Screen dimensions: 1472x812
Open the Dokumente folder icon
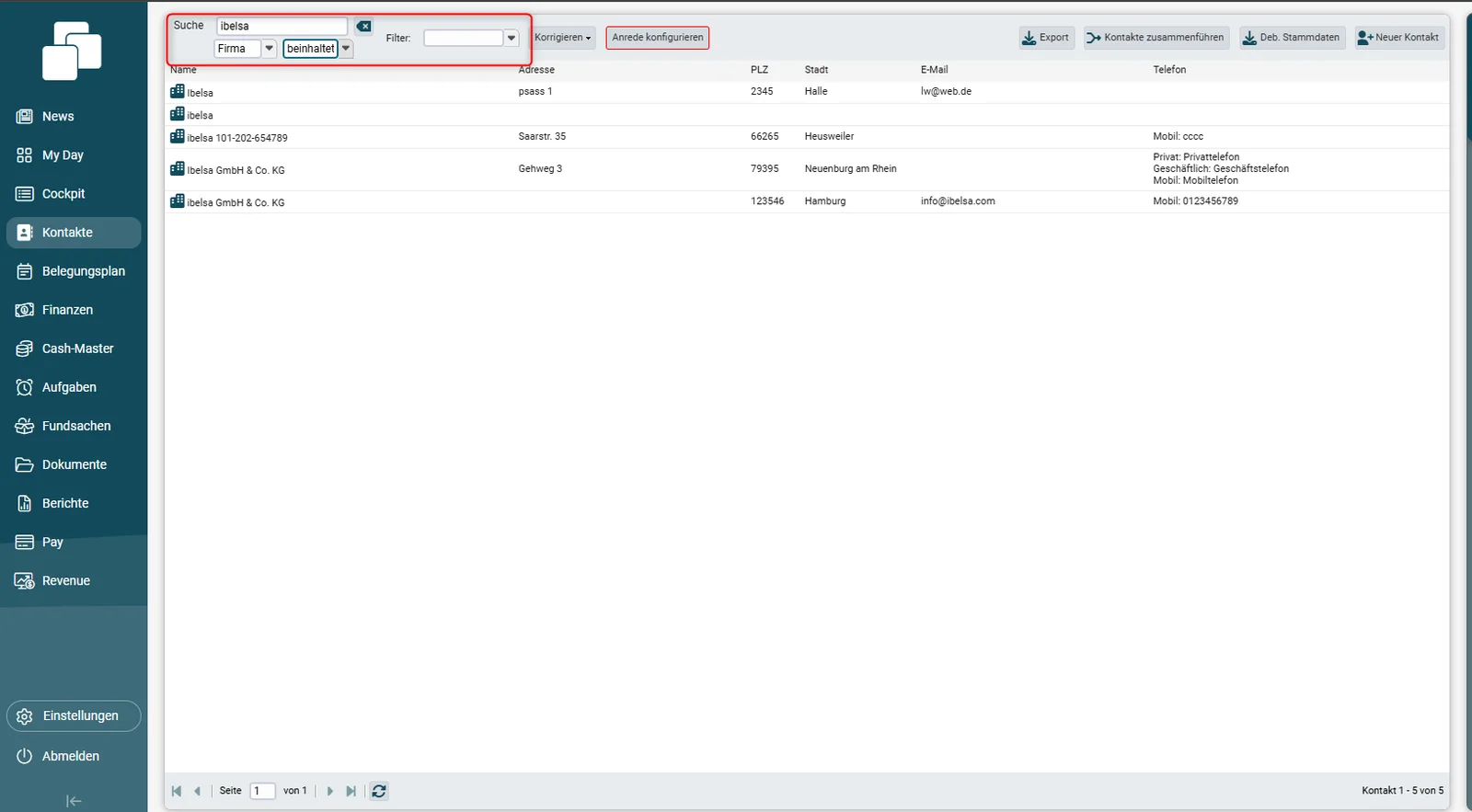(x=25, y=464)
